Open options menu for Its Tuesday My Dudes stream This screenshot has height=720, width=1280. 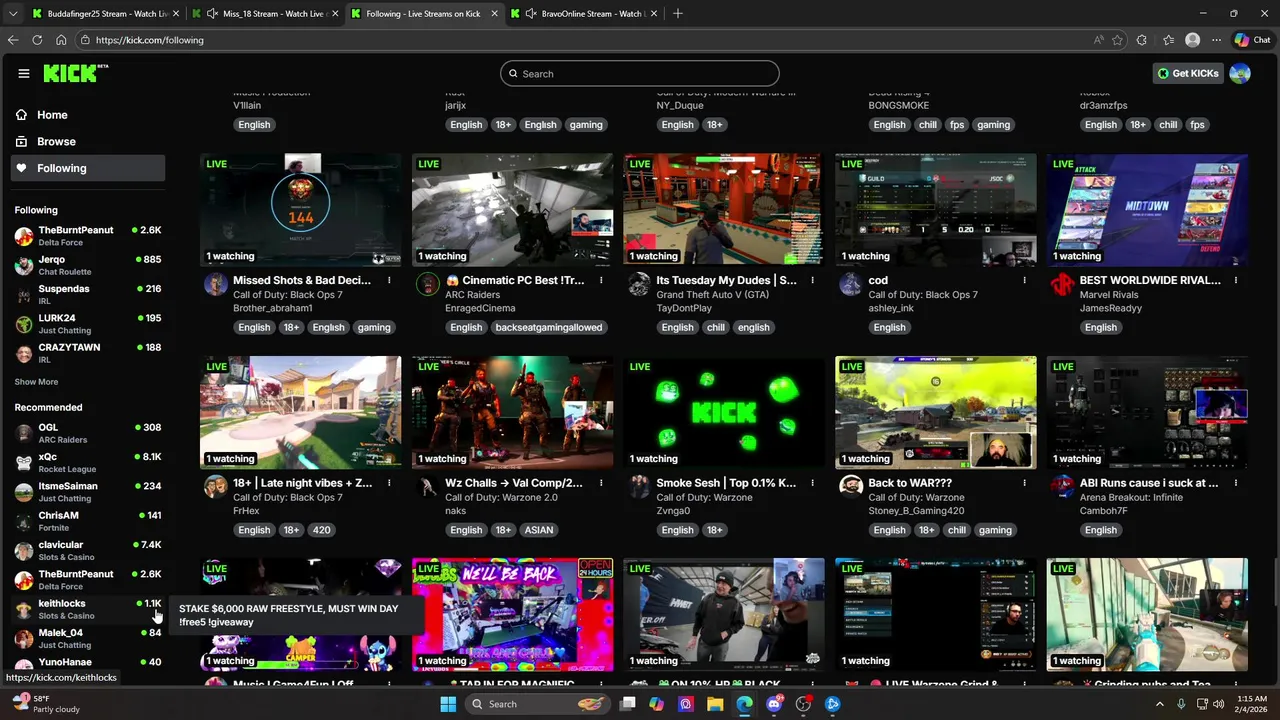(812, 281)
